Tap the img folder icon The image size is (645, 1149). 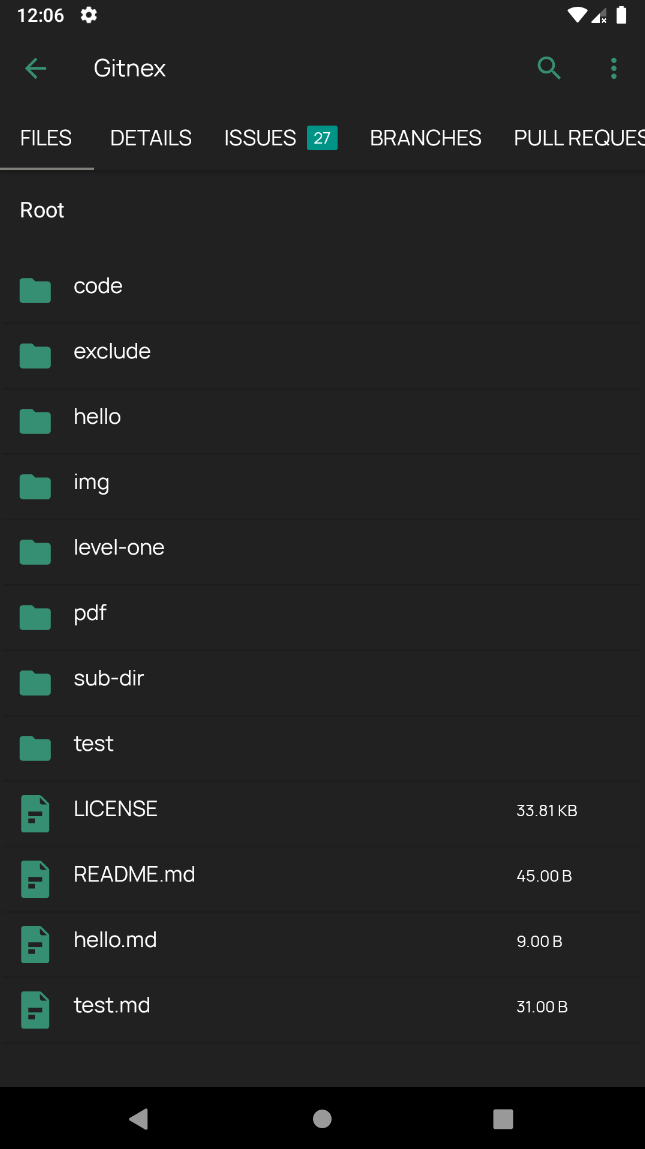tap(35, 487)
